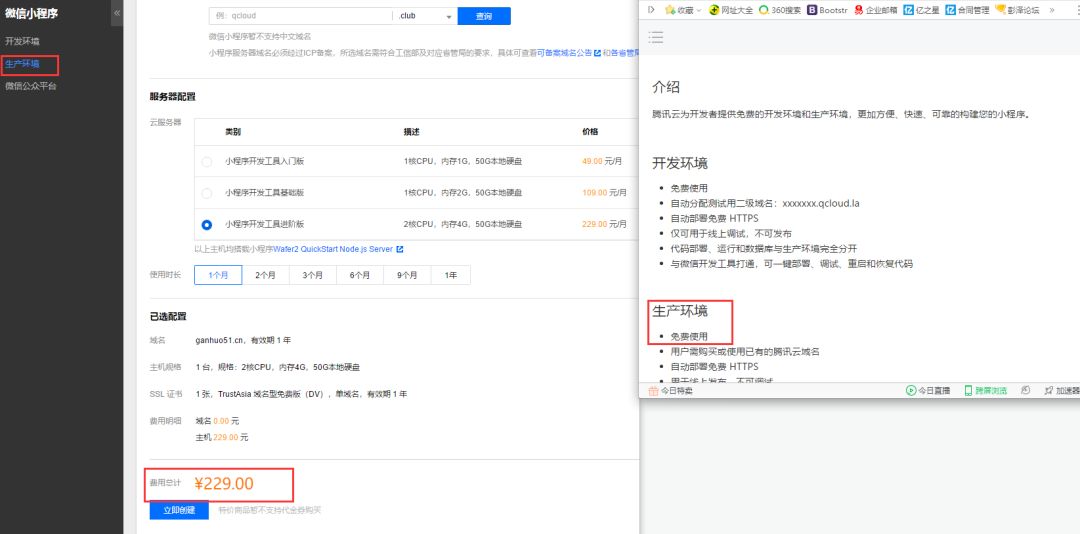This screenshot has height=534, width=1080.
Task: Choose the 1年 duration option
Action: [450, 275]
